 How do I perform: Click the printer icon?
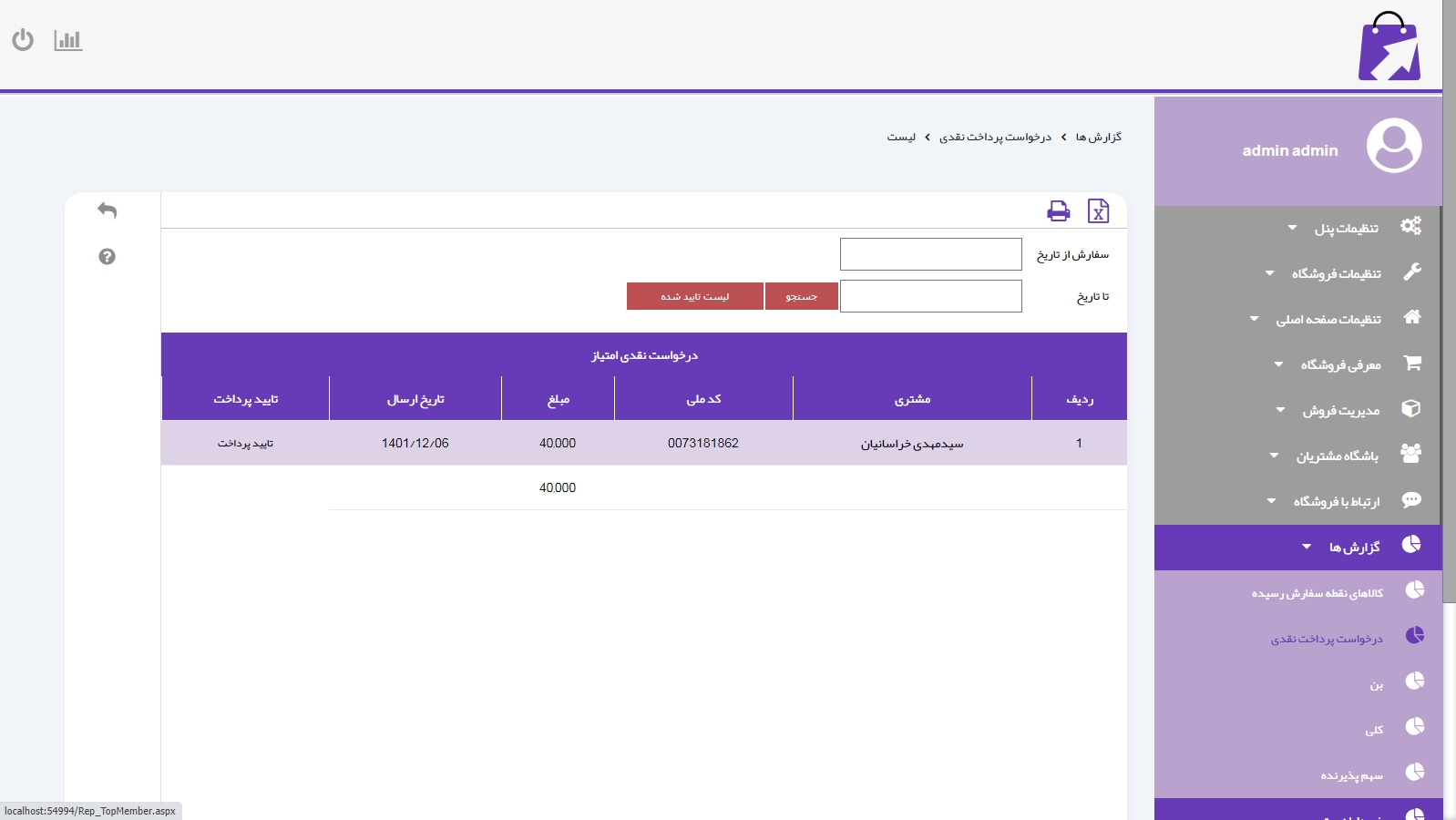[x=1058, y=211]
